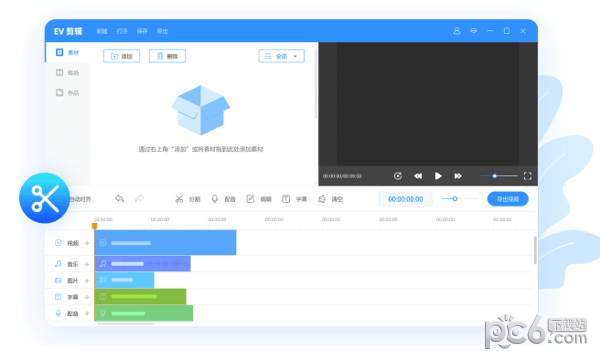Image resolution: width=600 pixels, height=361 pixels.
Task: Select the scissors 分割 split tool
Action: [188, 199]
